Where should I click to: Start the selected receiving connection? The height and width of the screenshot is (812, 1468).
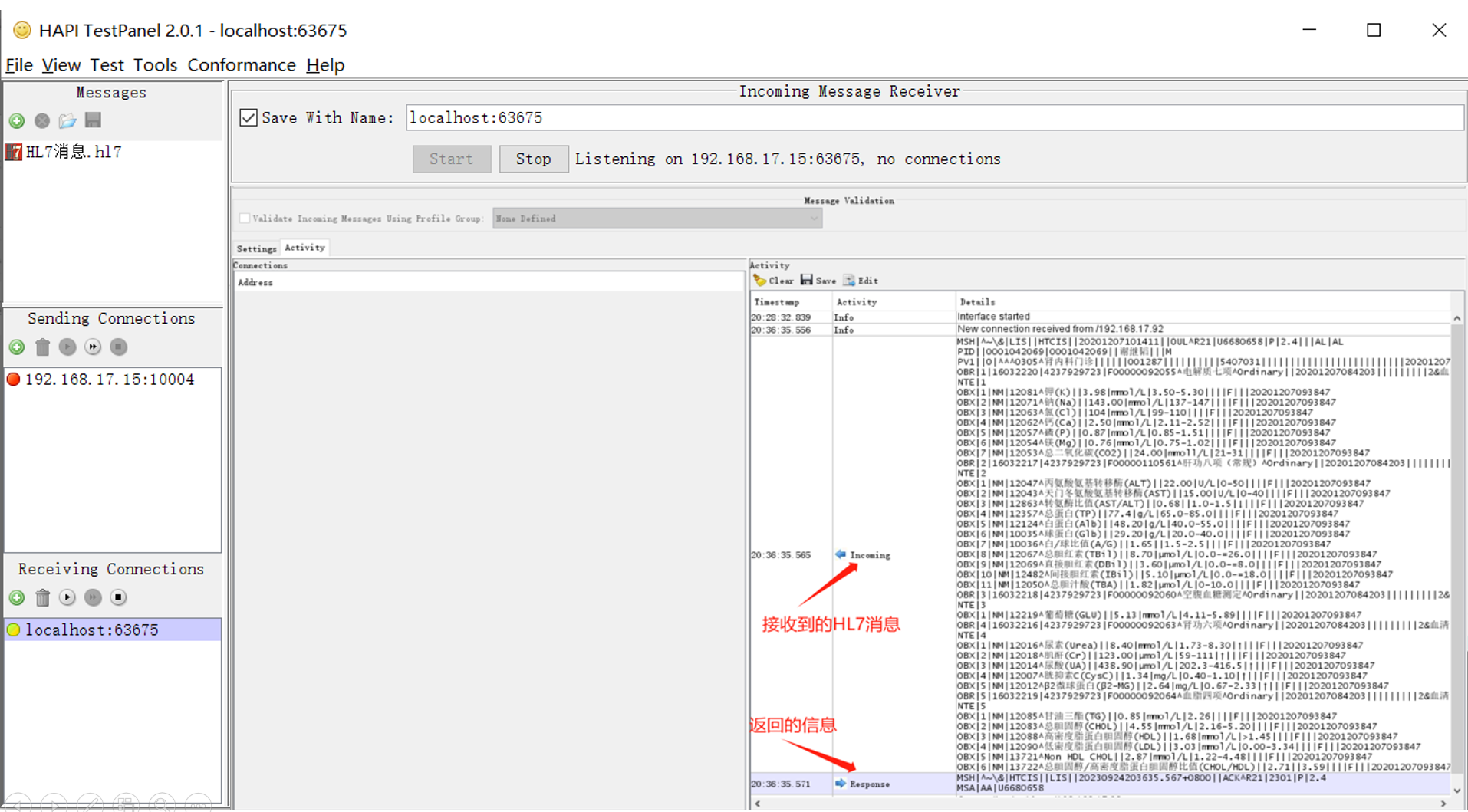67,598
